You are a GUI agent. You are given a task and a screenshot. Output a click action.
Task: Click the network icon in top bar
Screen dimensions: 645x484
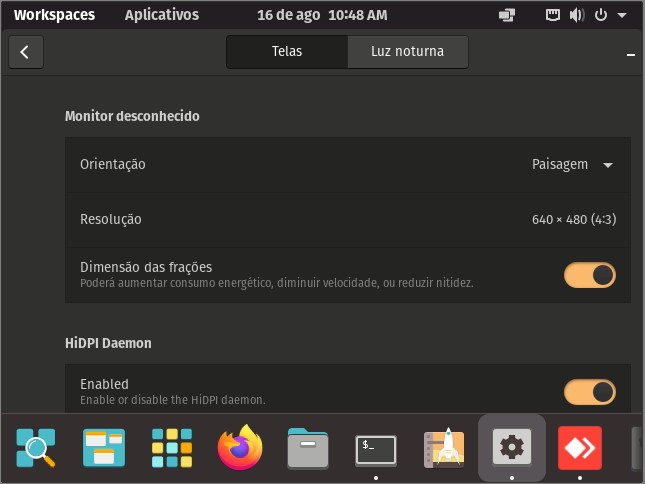552,15
